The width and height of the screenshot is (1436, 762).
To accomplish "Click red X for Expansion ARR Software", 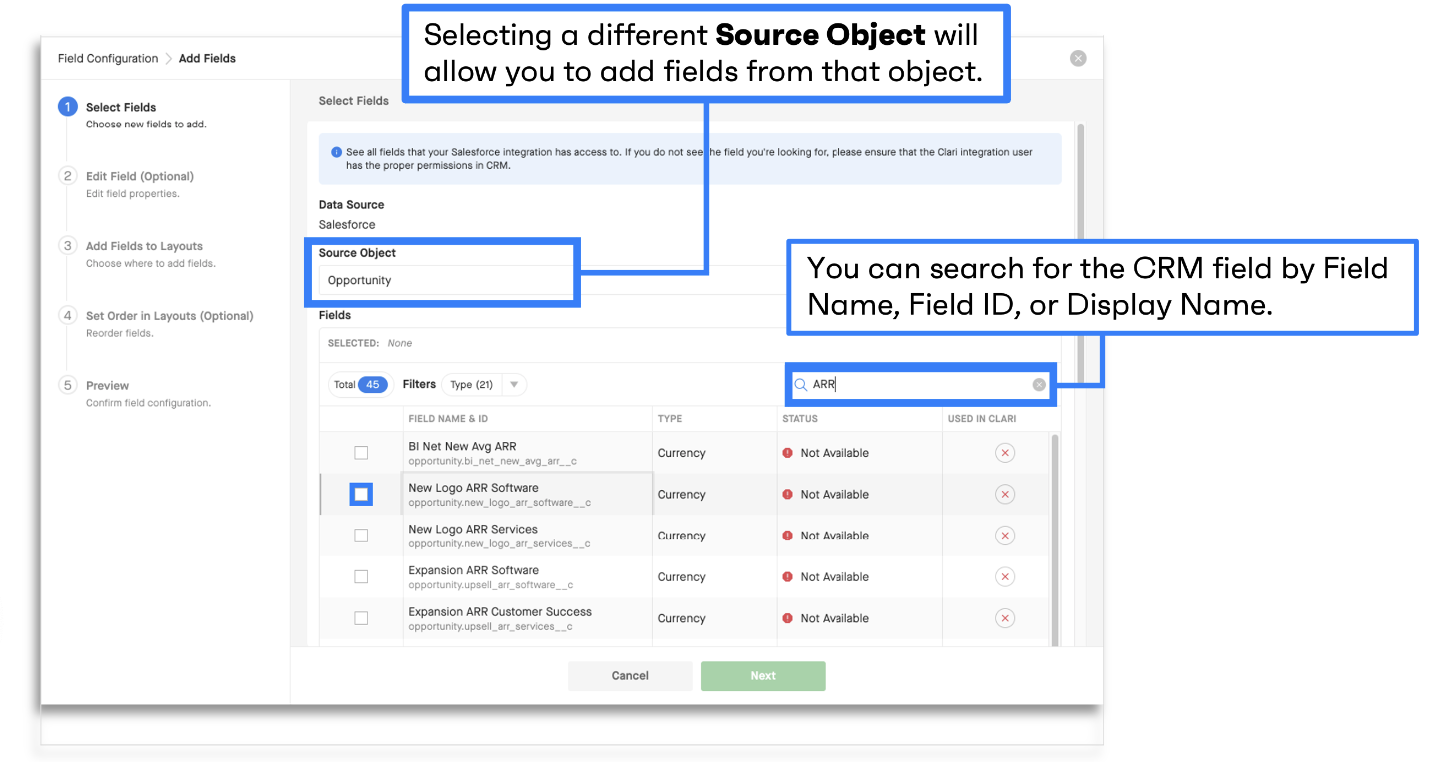I will pos(1005,577).
